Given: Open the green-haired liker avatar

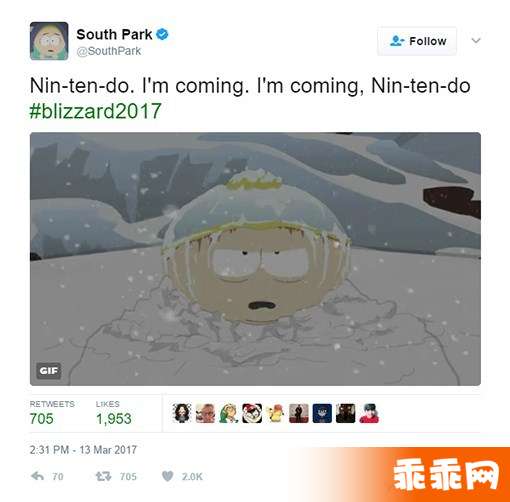Looking at the screenshot, I should (229, 413).
